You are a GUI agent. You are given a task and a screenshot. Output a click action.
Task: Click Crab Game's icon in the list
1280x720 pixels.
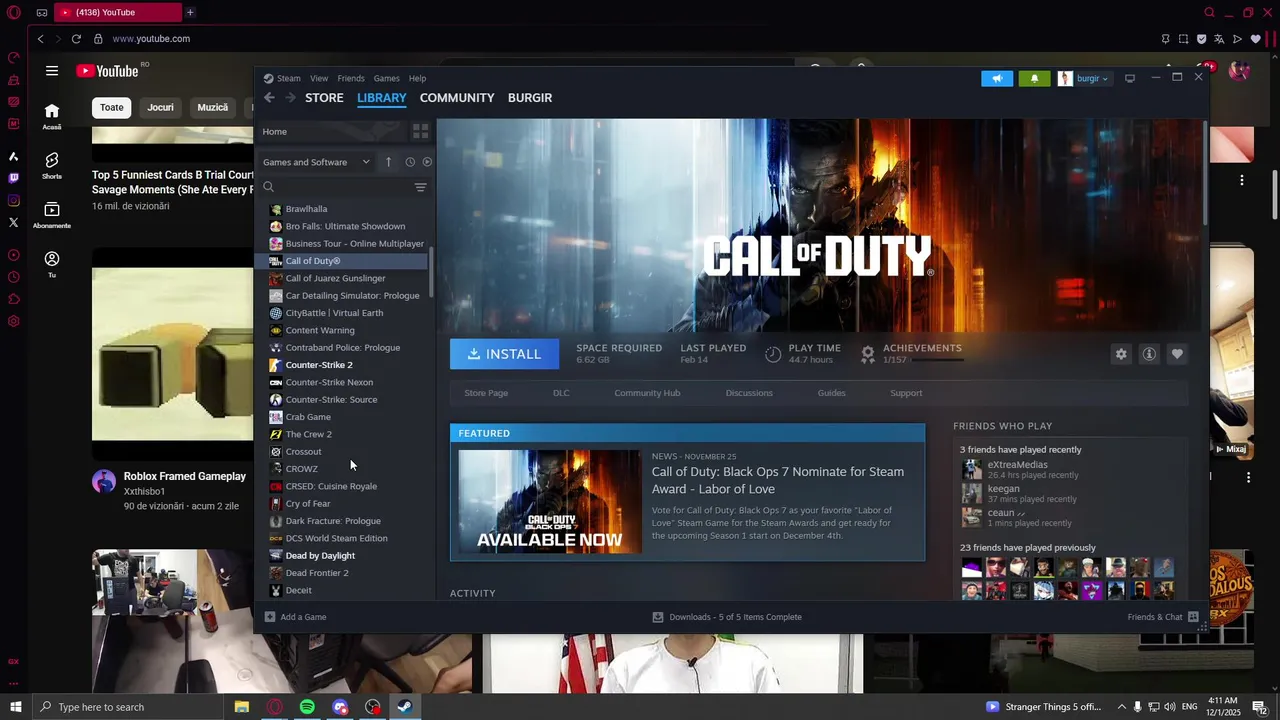tap(276, 417)
